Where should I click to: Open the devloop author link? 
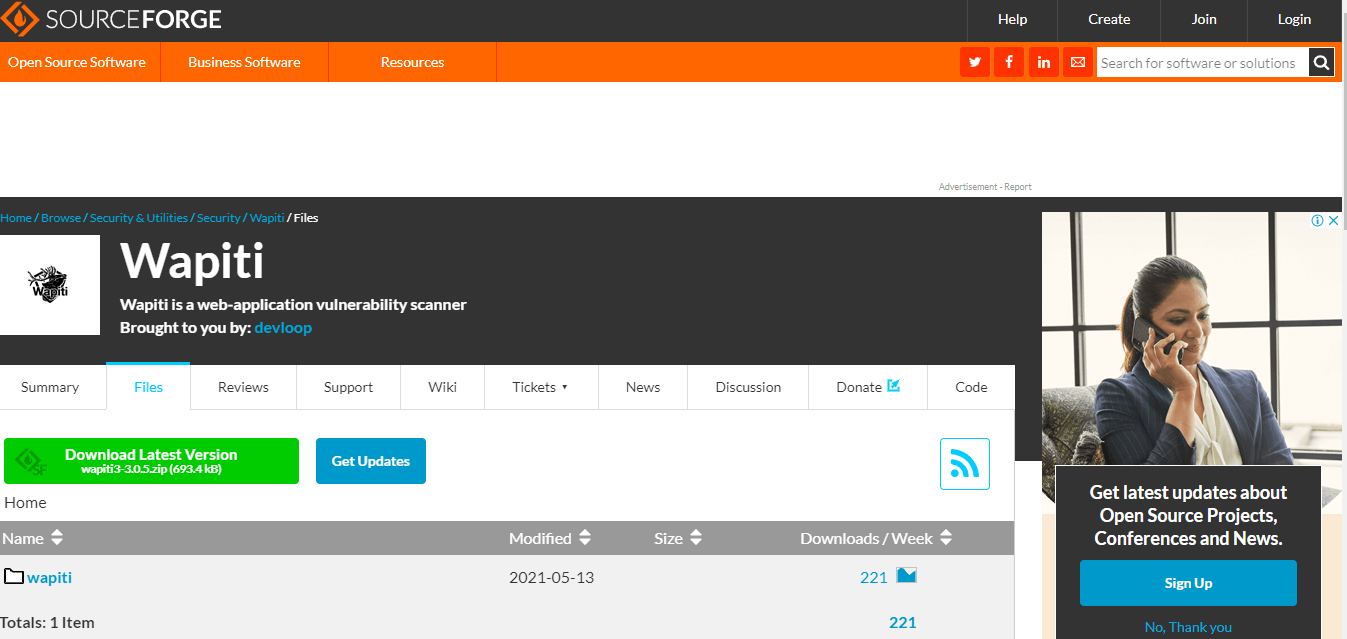click(283, 327)
